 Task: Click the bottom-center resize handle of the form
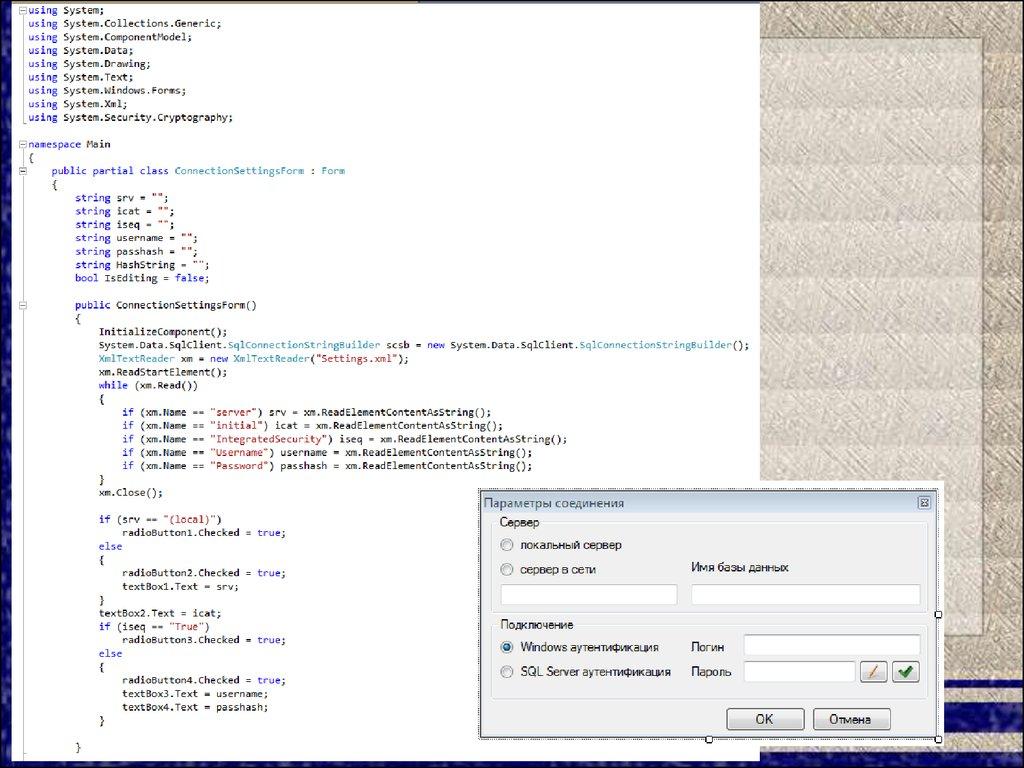pyautogui.click(x=709, y=740)
